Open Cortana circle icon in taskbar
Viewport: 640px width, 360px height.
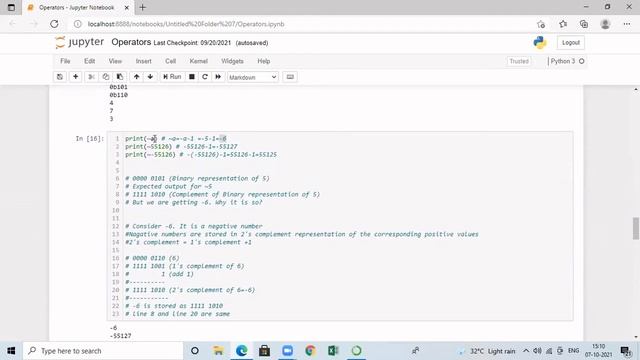tap(195, 351)
